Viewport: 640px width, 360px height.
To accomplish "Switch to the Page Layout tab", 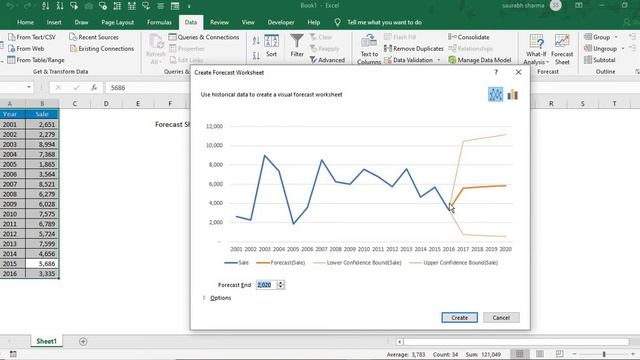I will 118,22.
